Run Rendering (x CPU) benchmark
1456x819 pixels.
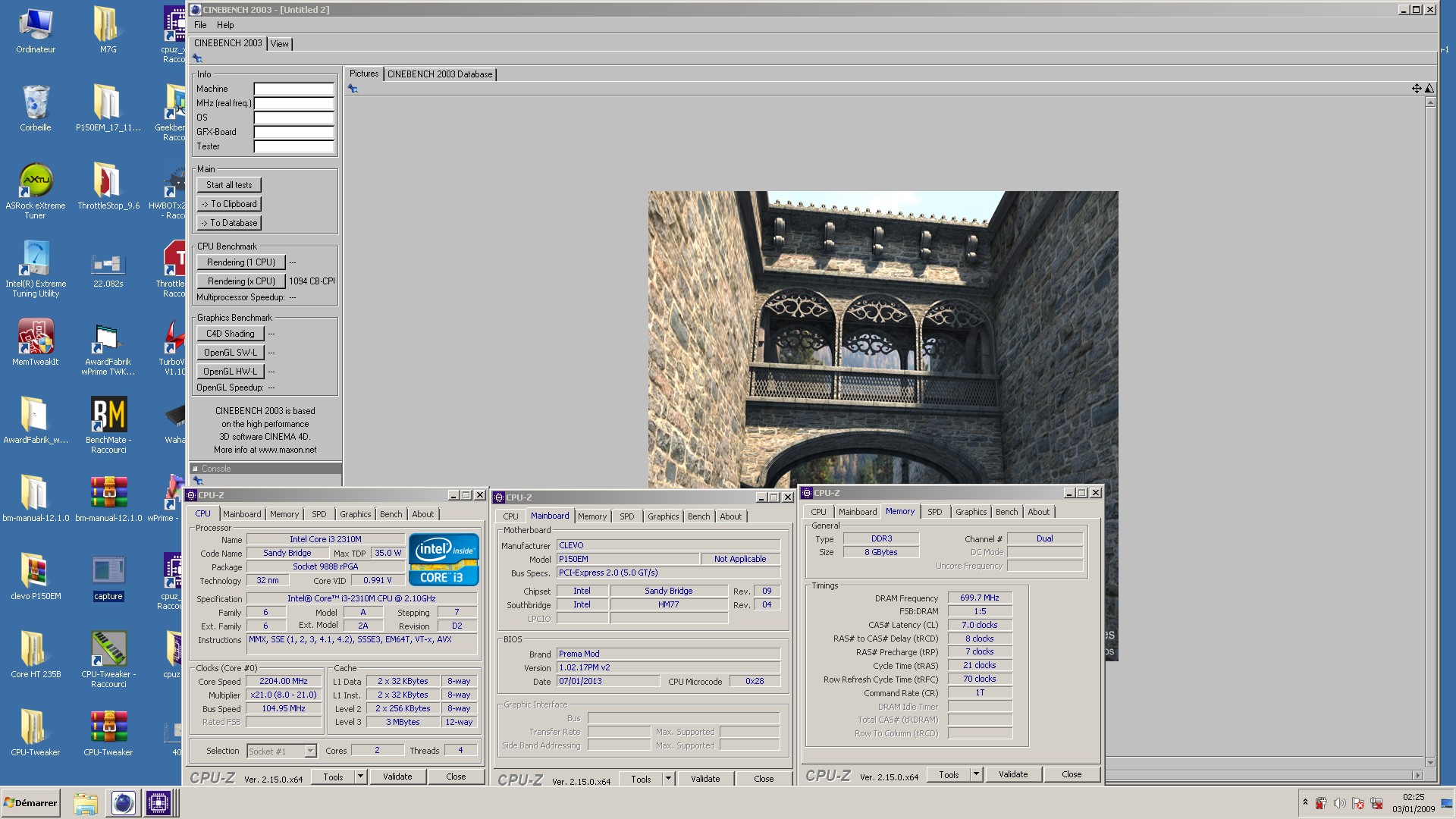click(x=241, y=281)
